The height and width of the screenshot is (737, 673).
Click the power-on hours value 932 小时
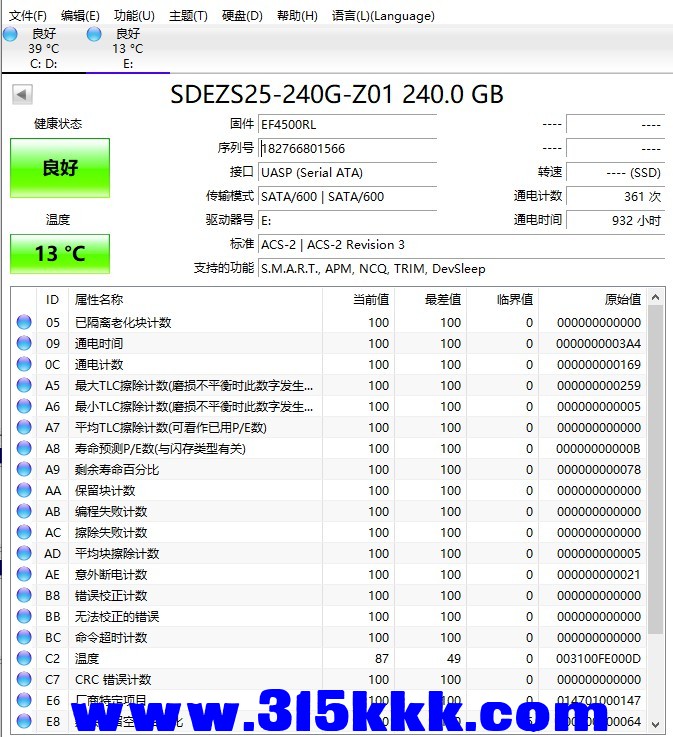pos(616,220)
